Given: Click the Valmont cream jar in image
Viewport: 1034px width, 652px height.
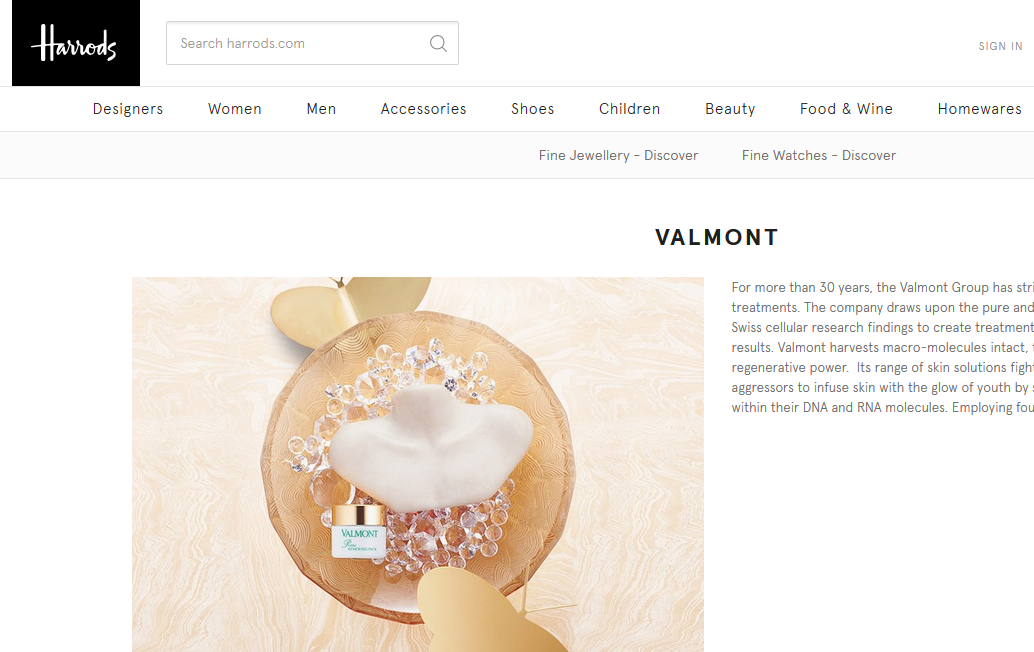Looking at the screenshot, I should tap(358, 531).
